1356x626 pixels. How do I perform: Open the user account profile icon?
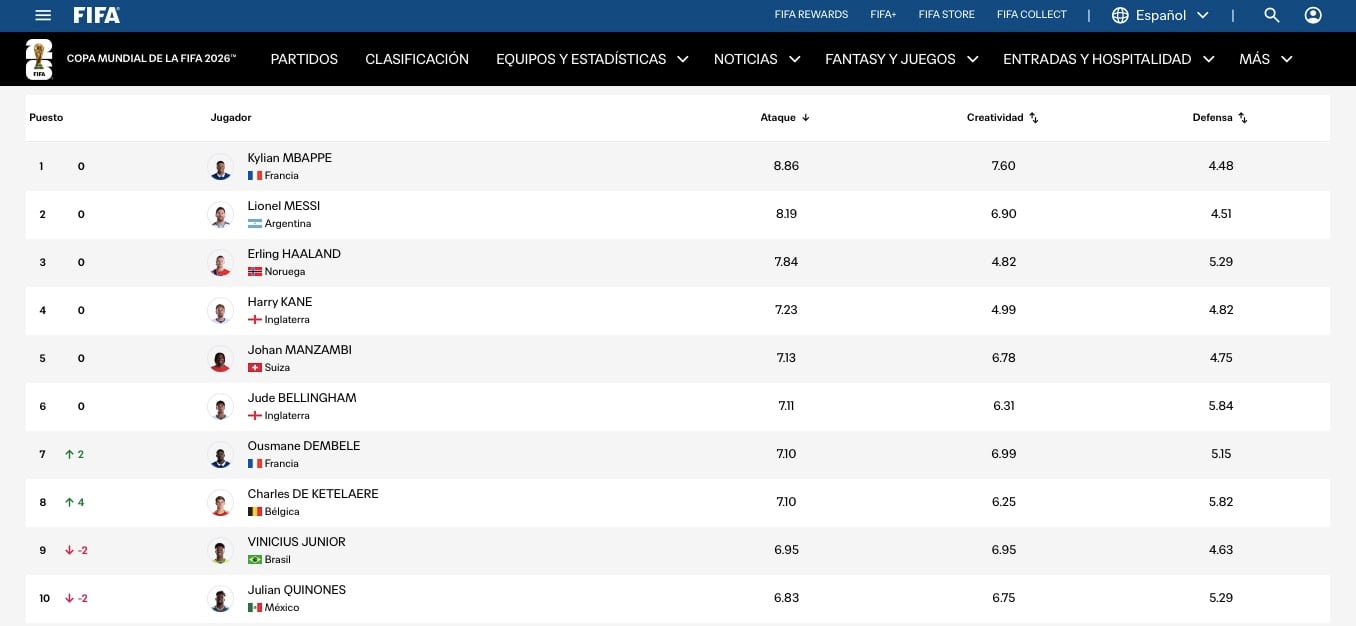[x=1313, y=15]
